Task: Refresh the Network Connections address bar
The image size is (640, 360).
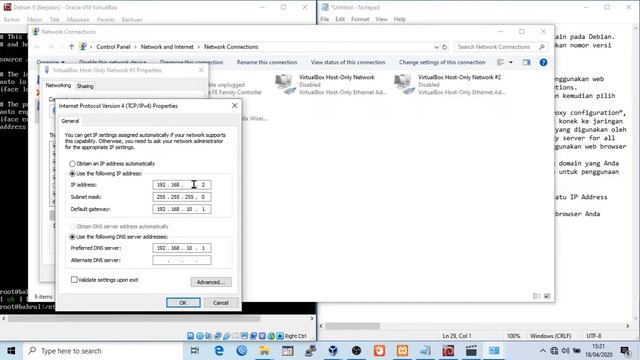Action: tap(444, 47)
